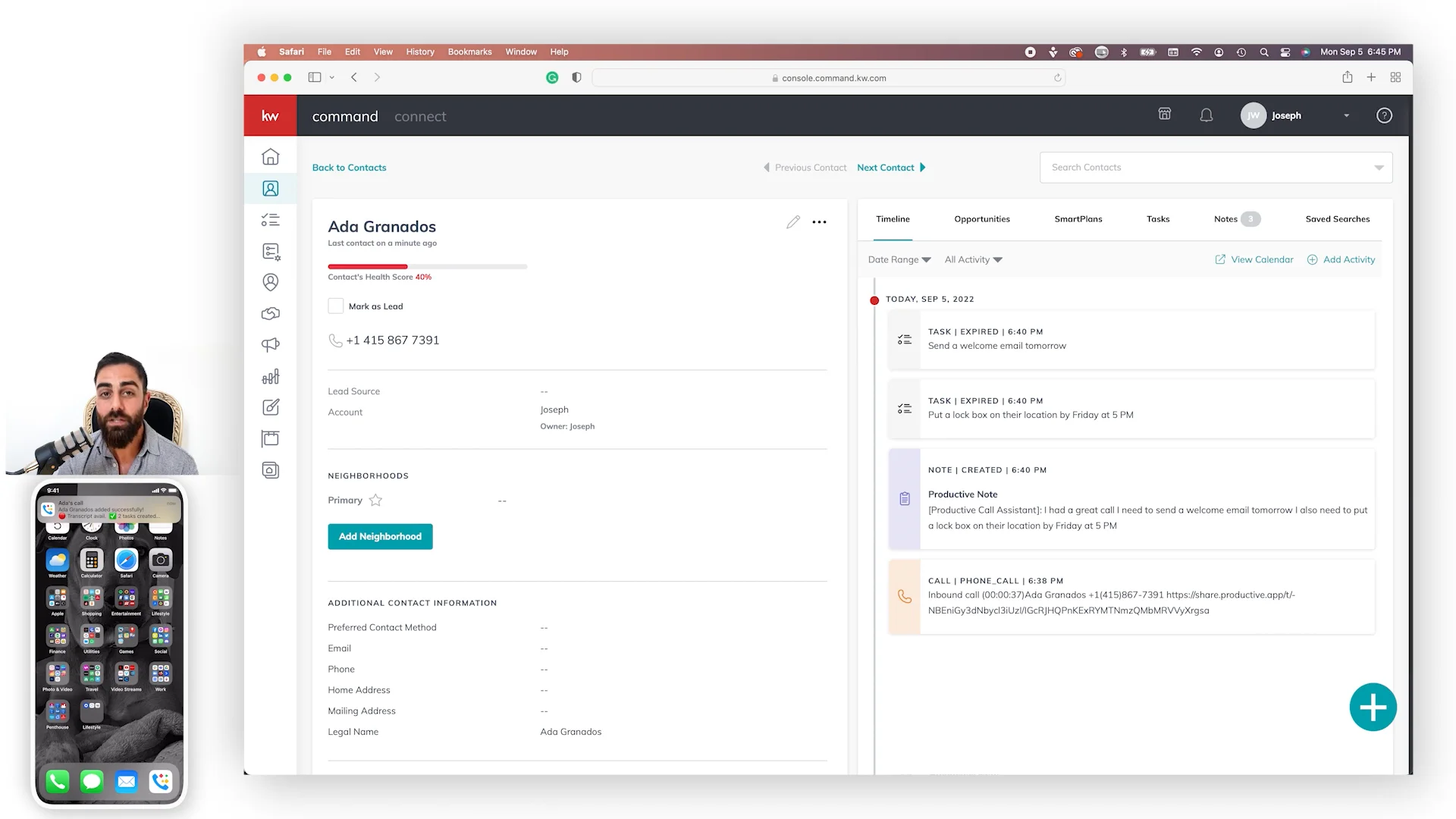The width and height of the screenshot is (1456, 819).
Task: Open the SmartPlans icon in the sidebar
Action: tap(271, 251)
